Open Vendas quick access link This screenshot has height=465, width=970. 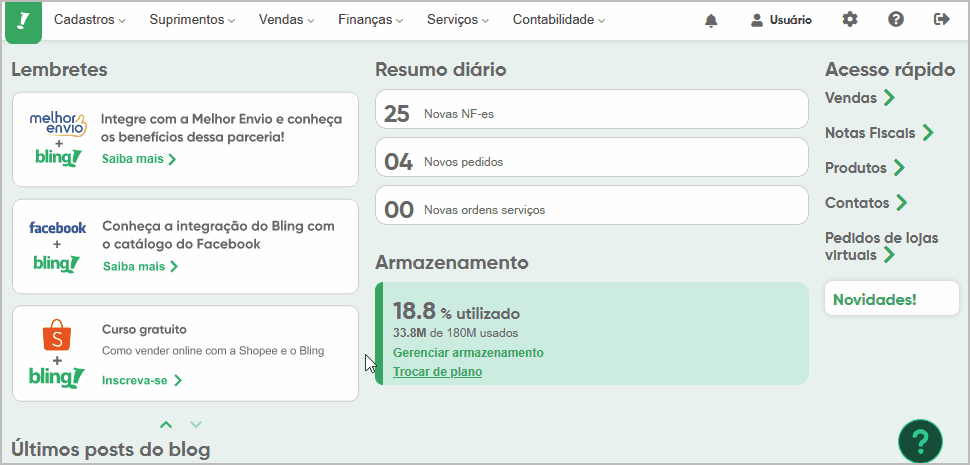click(860, 98)
